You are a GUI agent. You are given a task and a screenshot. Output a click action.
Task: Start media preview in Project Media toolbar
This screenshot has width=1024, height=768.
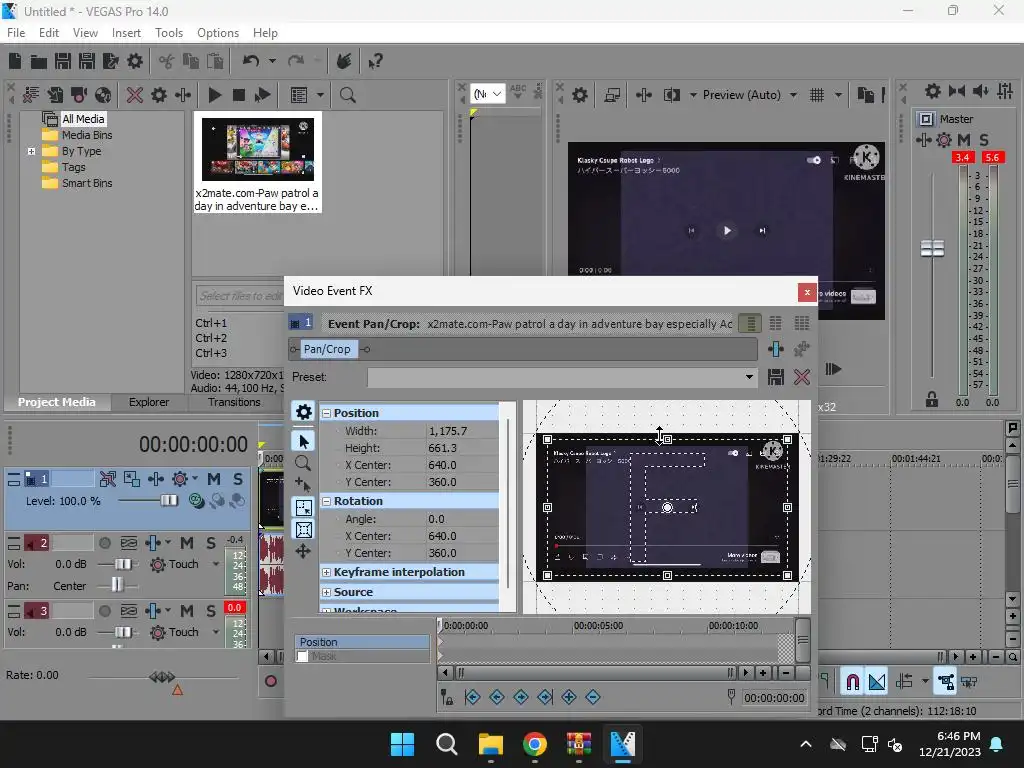coord(214,95)
